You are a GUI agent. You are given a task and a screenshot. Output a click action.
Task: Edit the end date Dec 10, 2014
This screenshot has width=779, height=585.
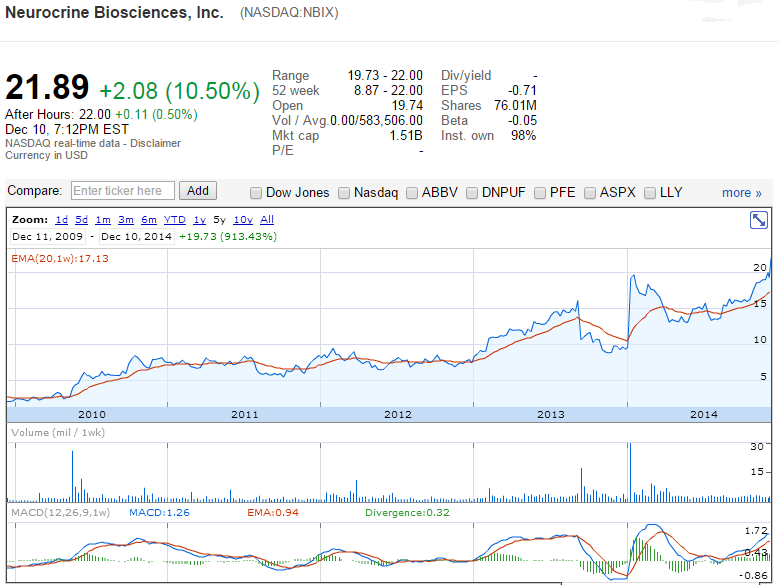click(137, 236)
